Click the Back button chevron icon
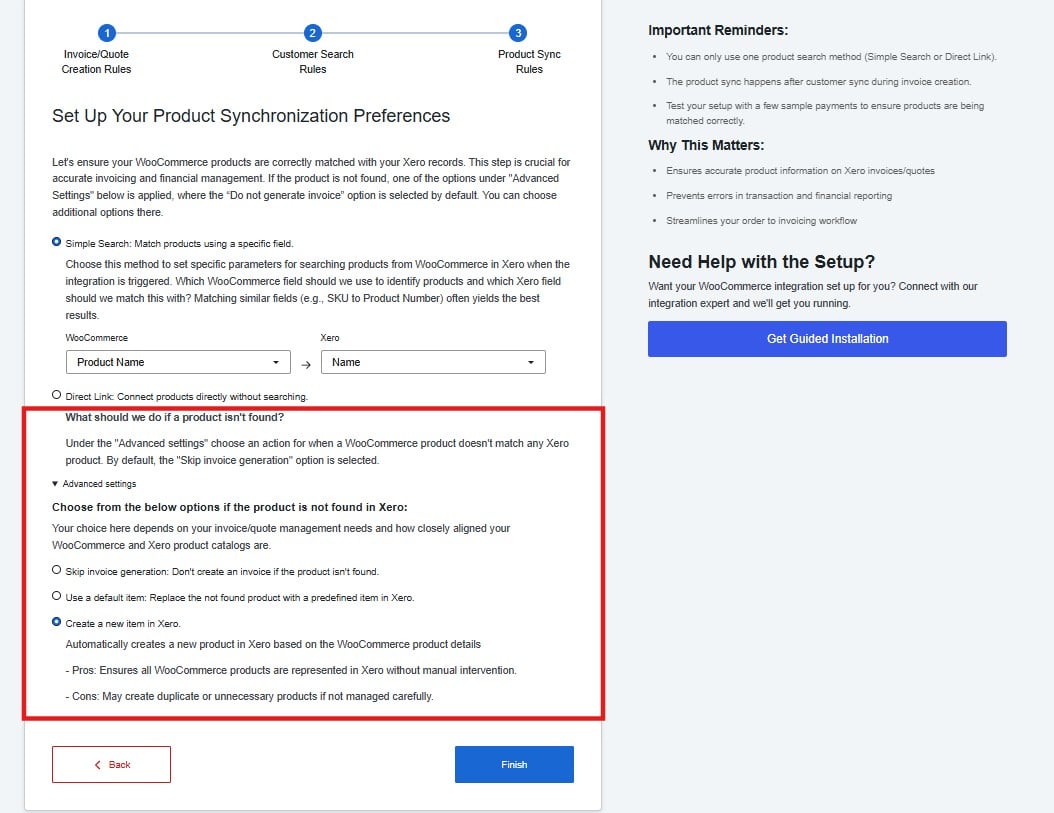This screenshot has width=1054, height=813. (x=97, y=765)
